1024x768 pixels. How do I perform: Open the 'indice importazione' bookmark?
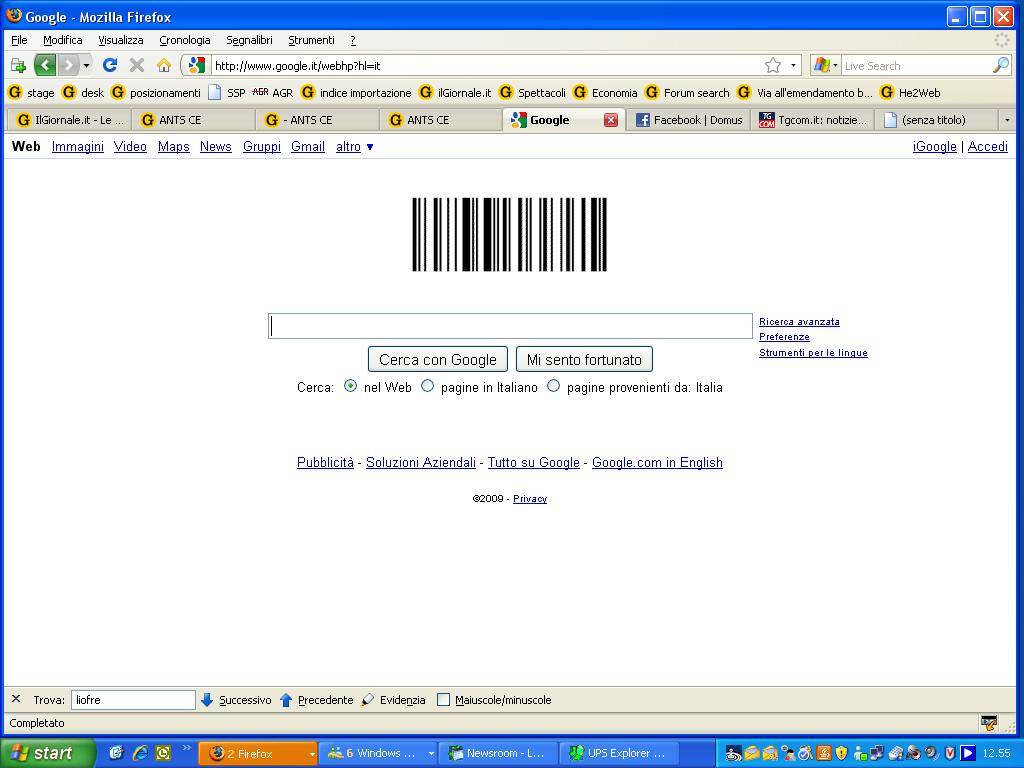(357, 93)
